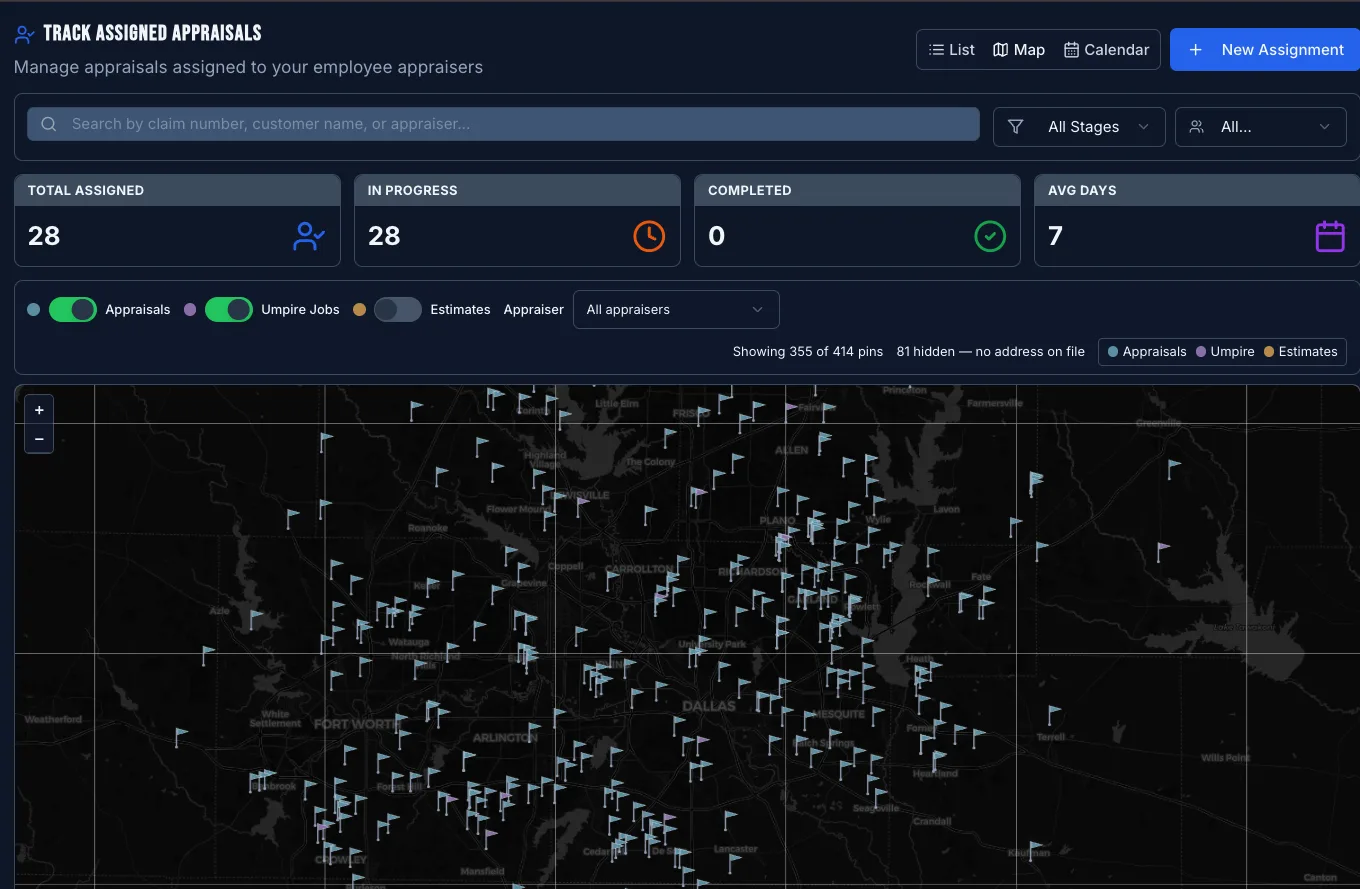Viewport: 1360px width, 889px height.
Task: Click the FORT WORTH label on the map
Action: point(357,724)
